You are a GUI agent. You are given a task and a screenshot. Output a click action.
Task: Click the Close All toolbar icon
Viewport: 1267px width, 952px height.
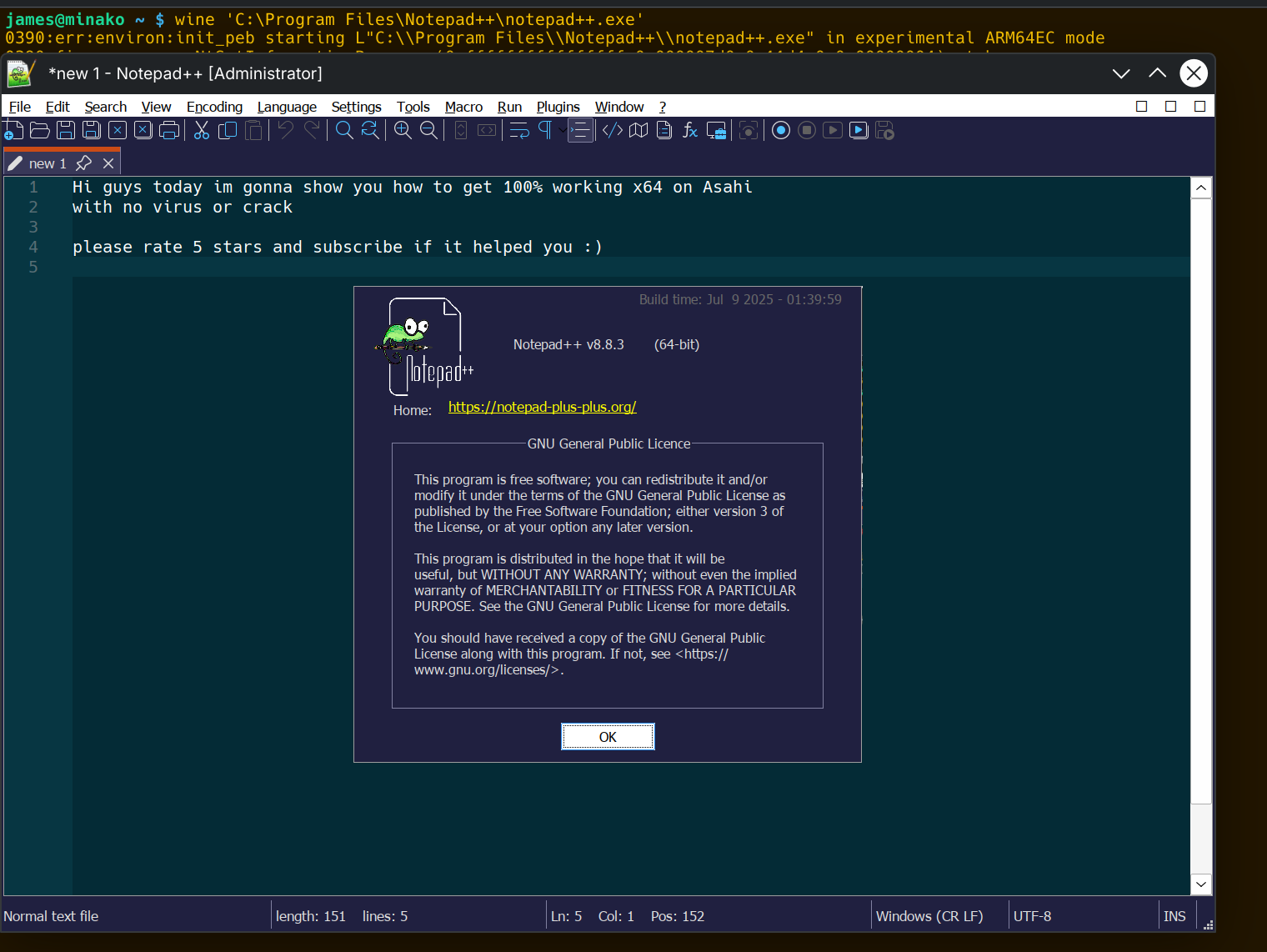[143, 130]
